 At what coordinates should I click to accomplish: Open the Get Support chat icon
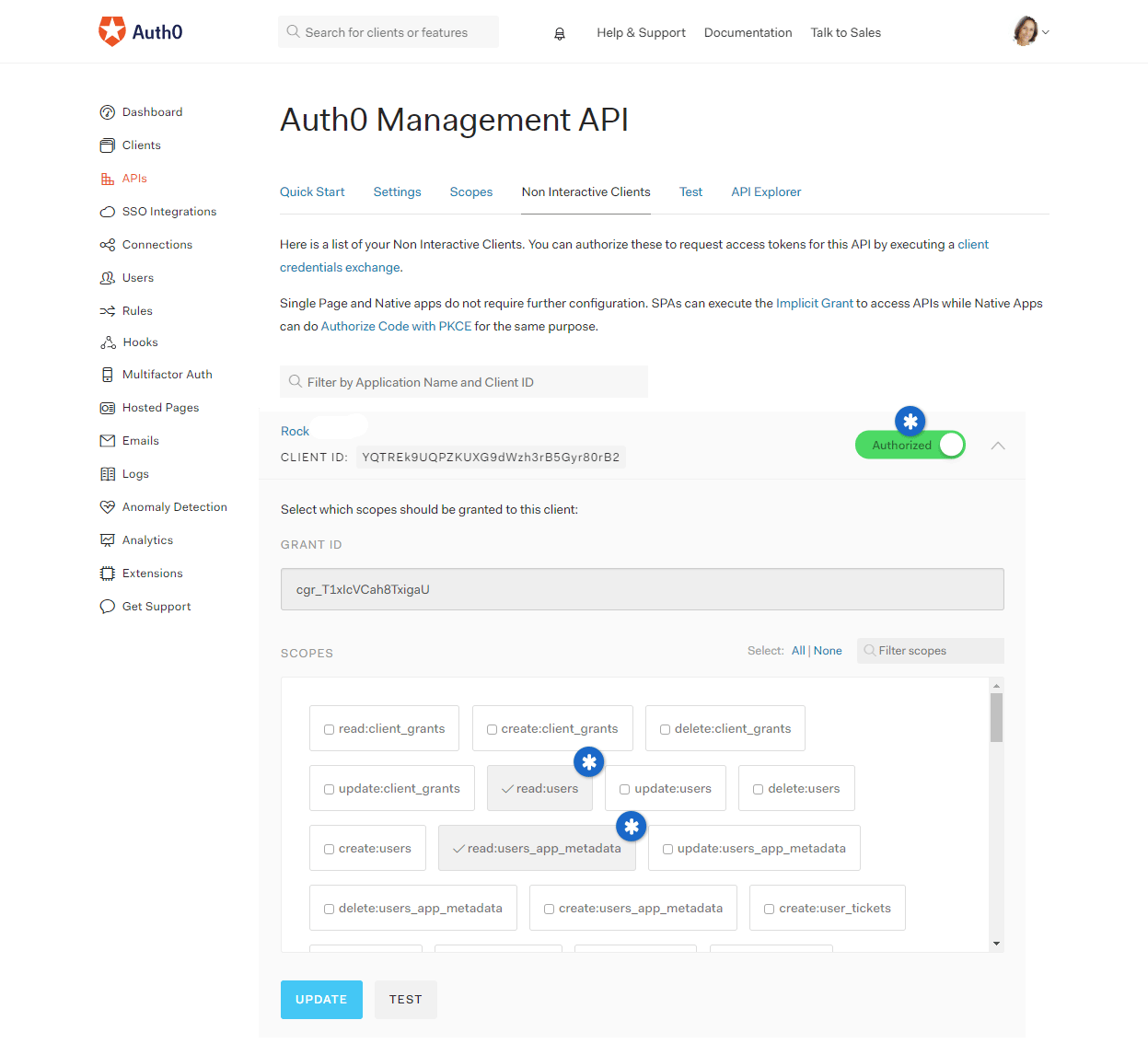(x=108, y=607)
